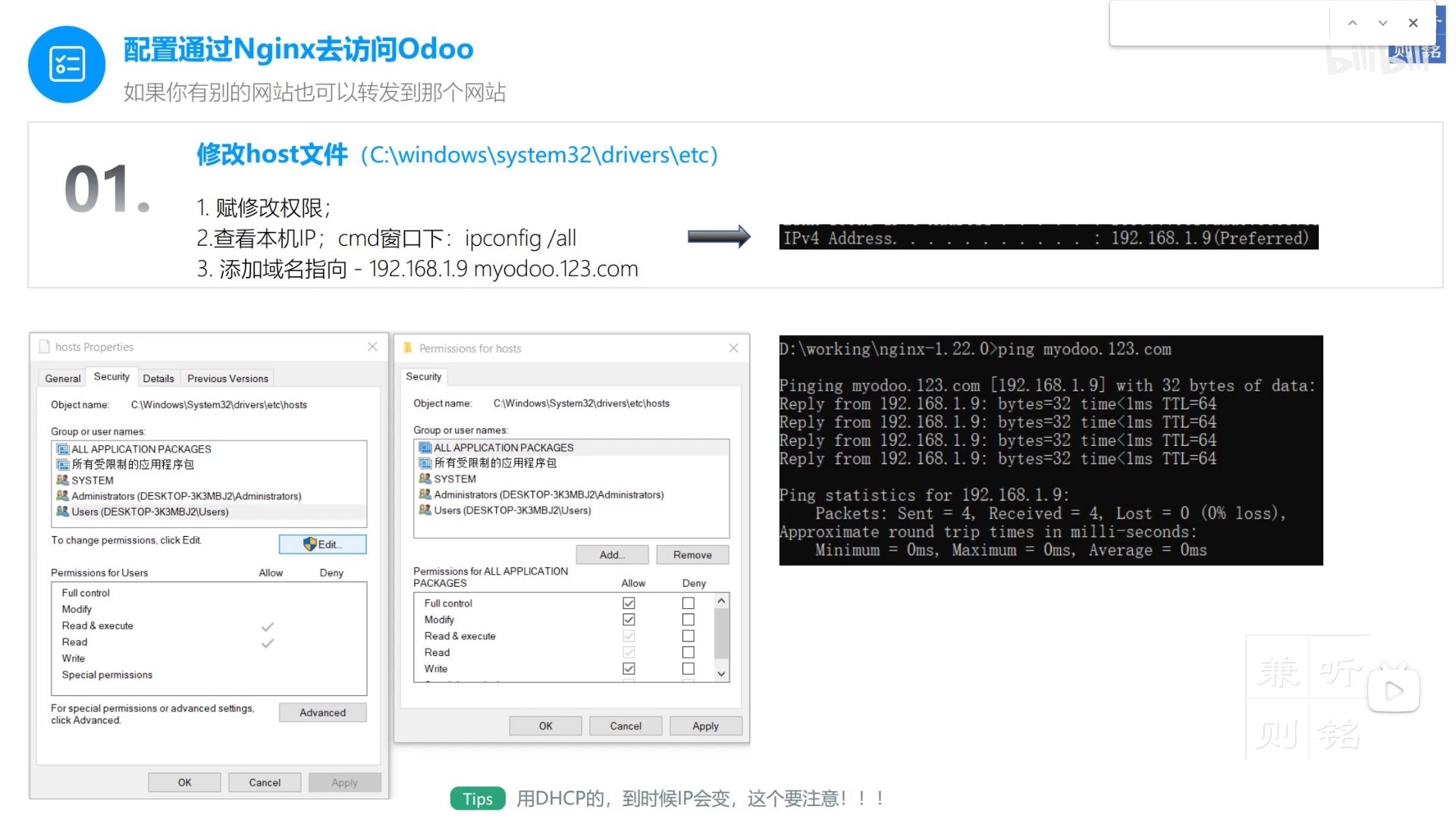1456x819 pixels.
Task: Click the permissions list scrollbar thumb
Action: [x=721, y=634]
